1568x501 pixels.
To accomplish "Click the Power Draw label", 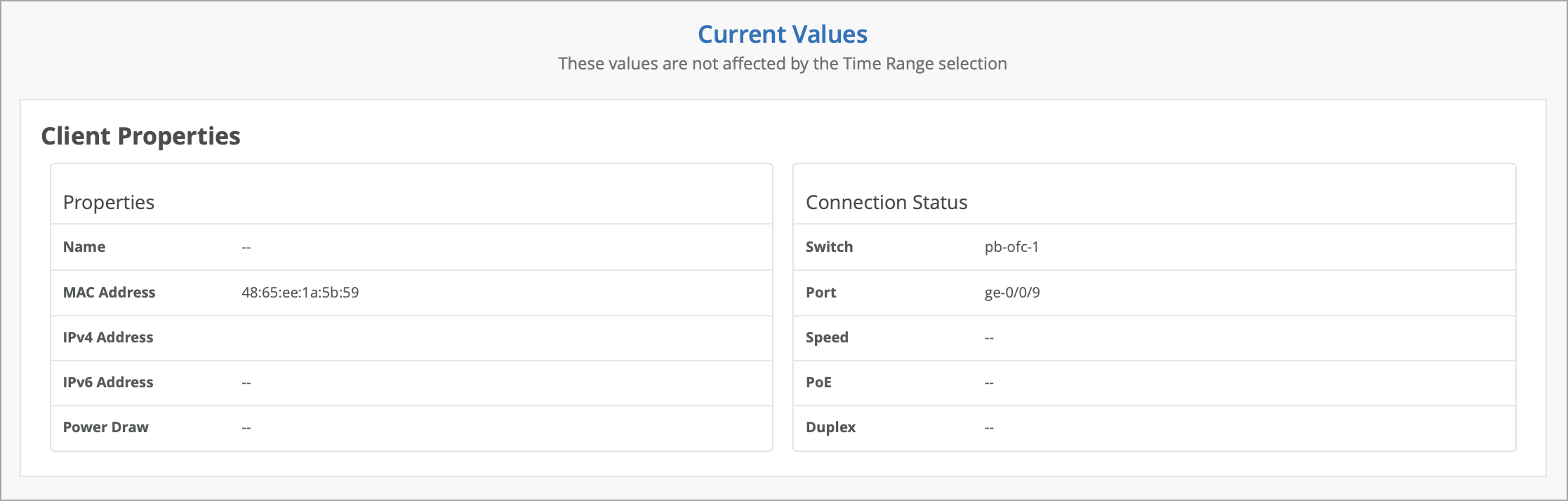I will click(x=106, y=427).
